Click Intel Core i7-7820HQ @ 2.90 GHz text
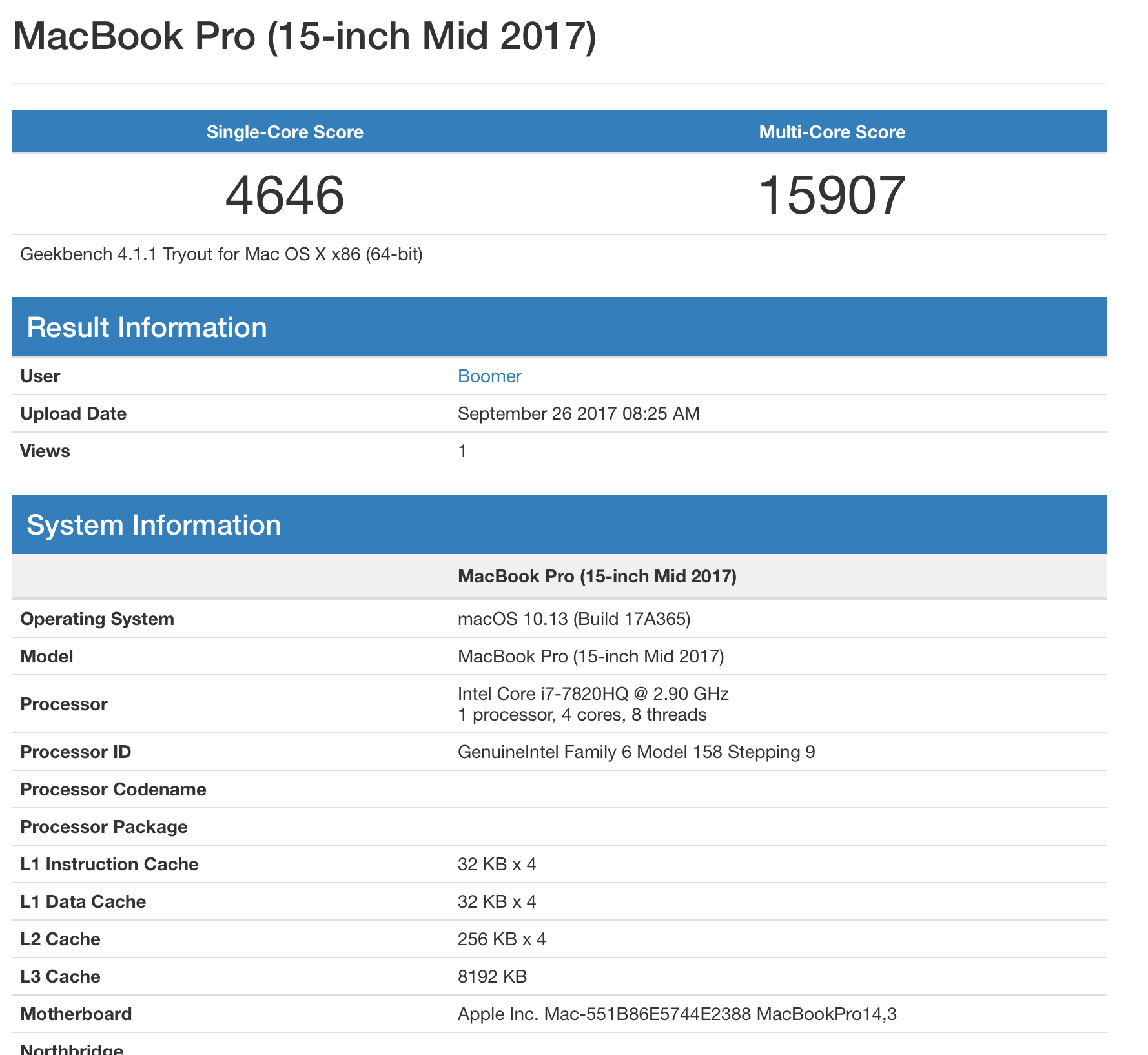Viewport: 1148px width, 1055px height. tap(593, 693)
